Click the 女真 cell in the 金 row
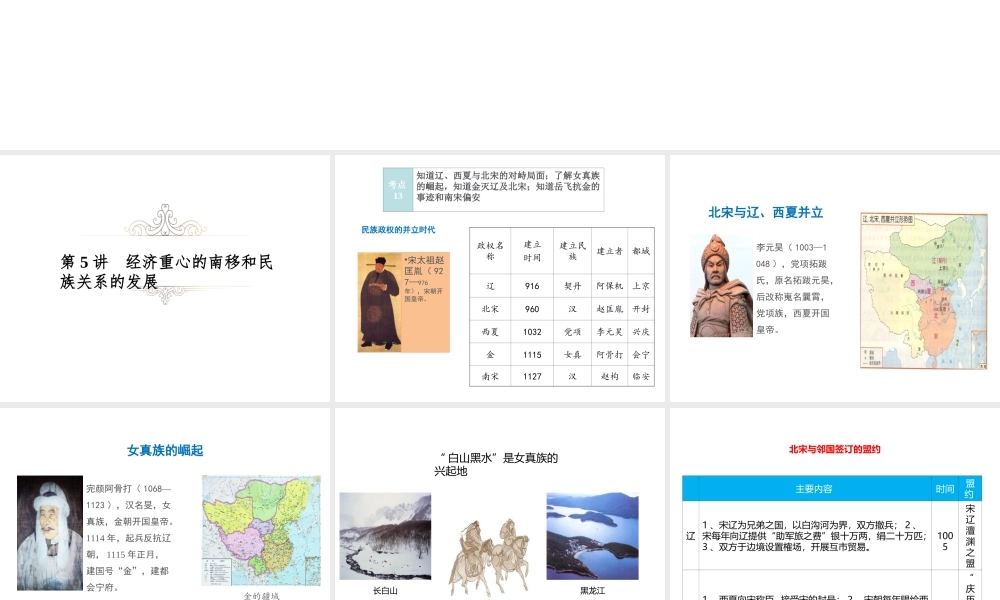This screenshot has width=1000, height=600. [x=572, y=355]
